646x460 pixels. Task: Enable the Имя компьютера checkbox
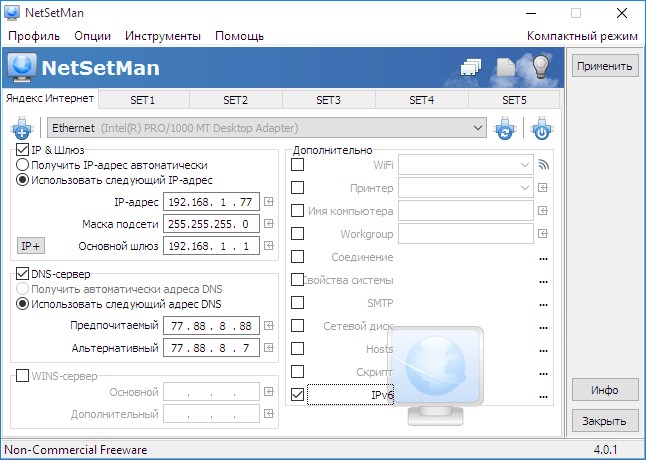(297, 211)
